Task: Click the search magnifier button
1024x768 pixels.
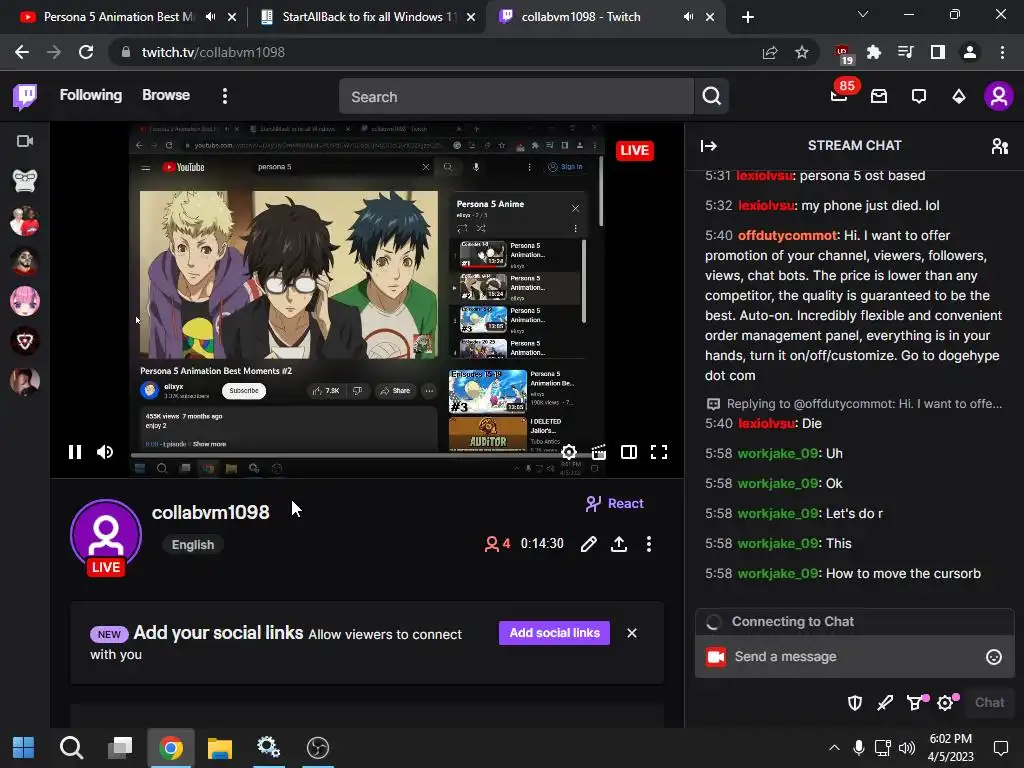Action: click(711, 97)
